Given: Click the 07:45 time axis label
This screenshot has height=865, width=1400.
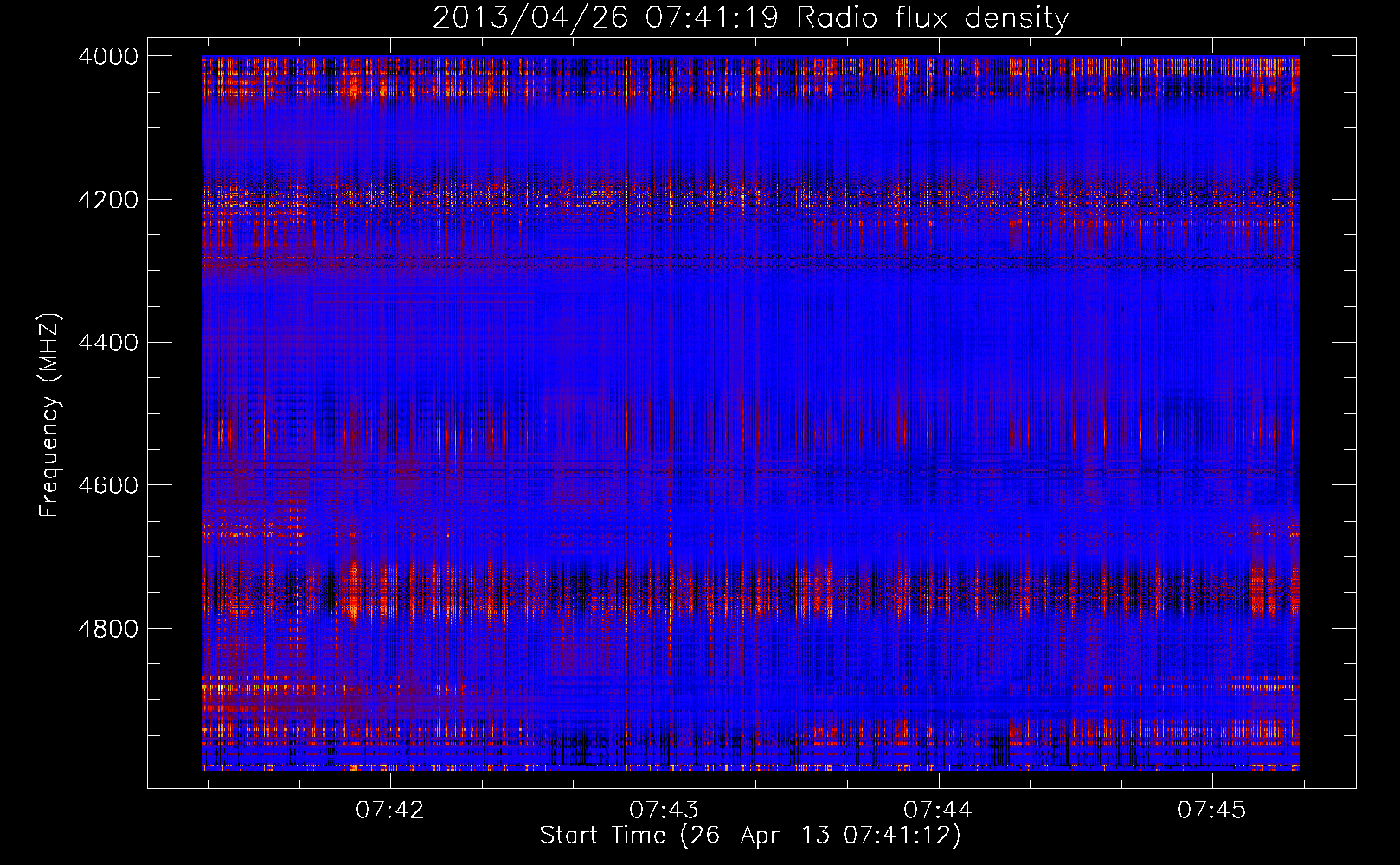Looking at the screenshot, I should point(1212,810).
